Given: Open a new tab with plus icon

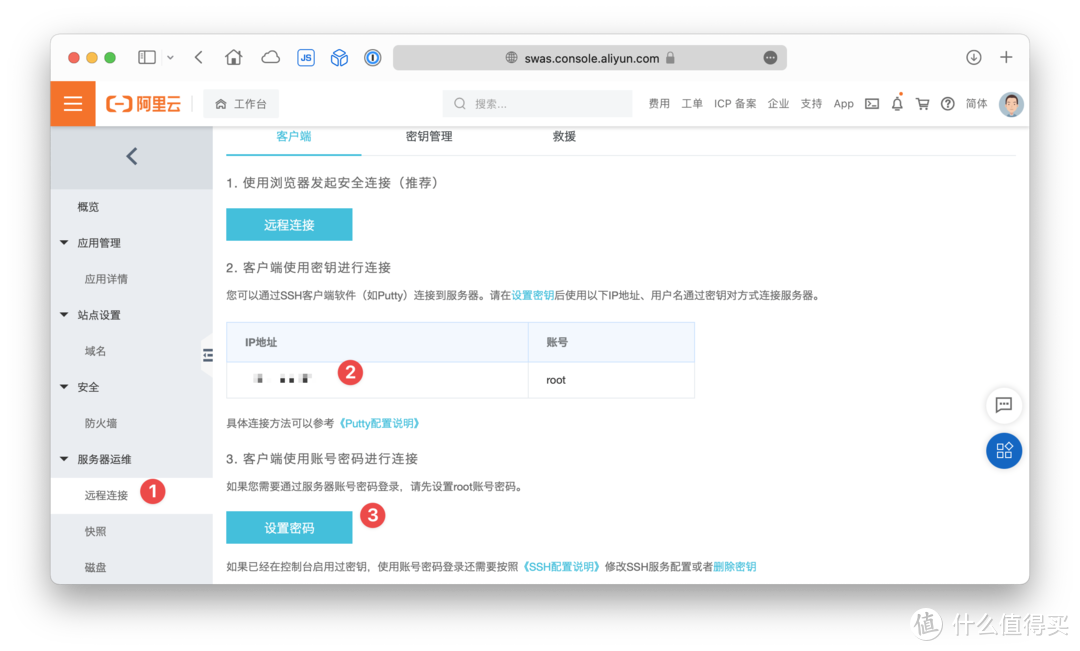Looking at the screenshot, I should point(1006,57).
